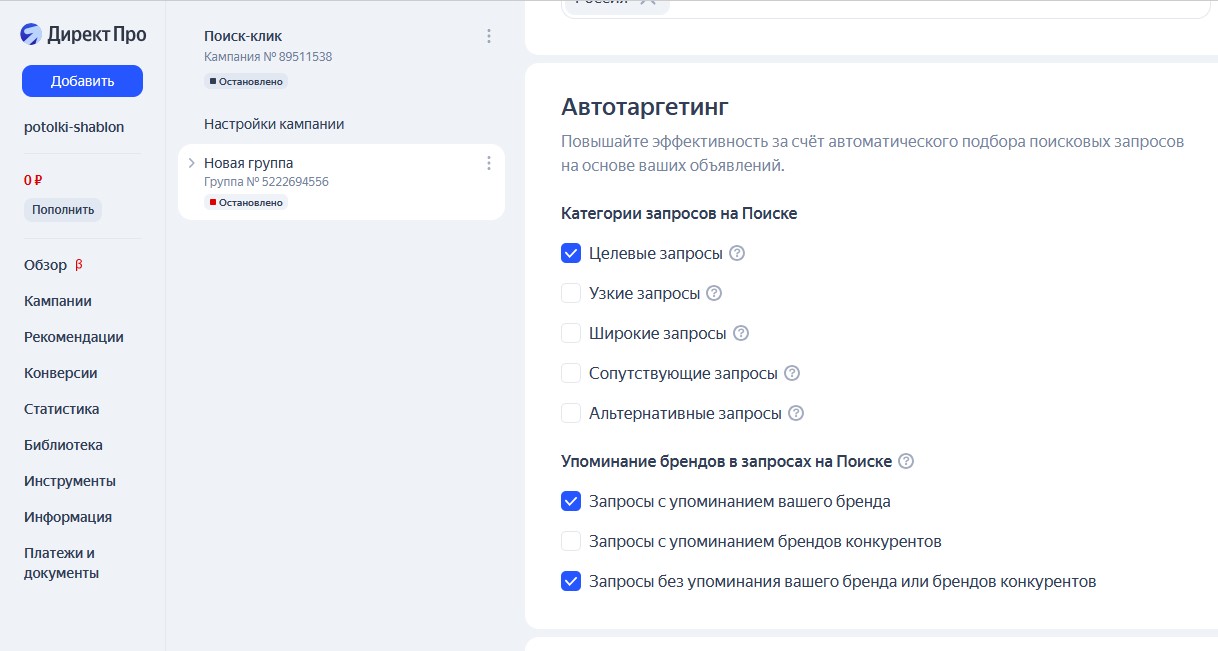Uncheck the Целевые запросы checkbox
This screenshot has width=1218, height=651.
coord(571,254)
